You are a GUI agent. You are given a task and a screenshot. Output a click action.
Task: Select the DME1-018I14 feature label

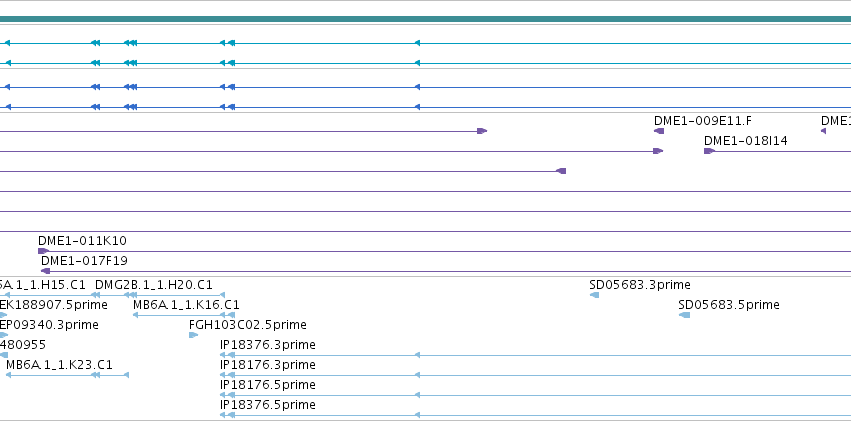(x=746, y=141)
